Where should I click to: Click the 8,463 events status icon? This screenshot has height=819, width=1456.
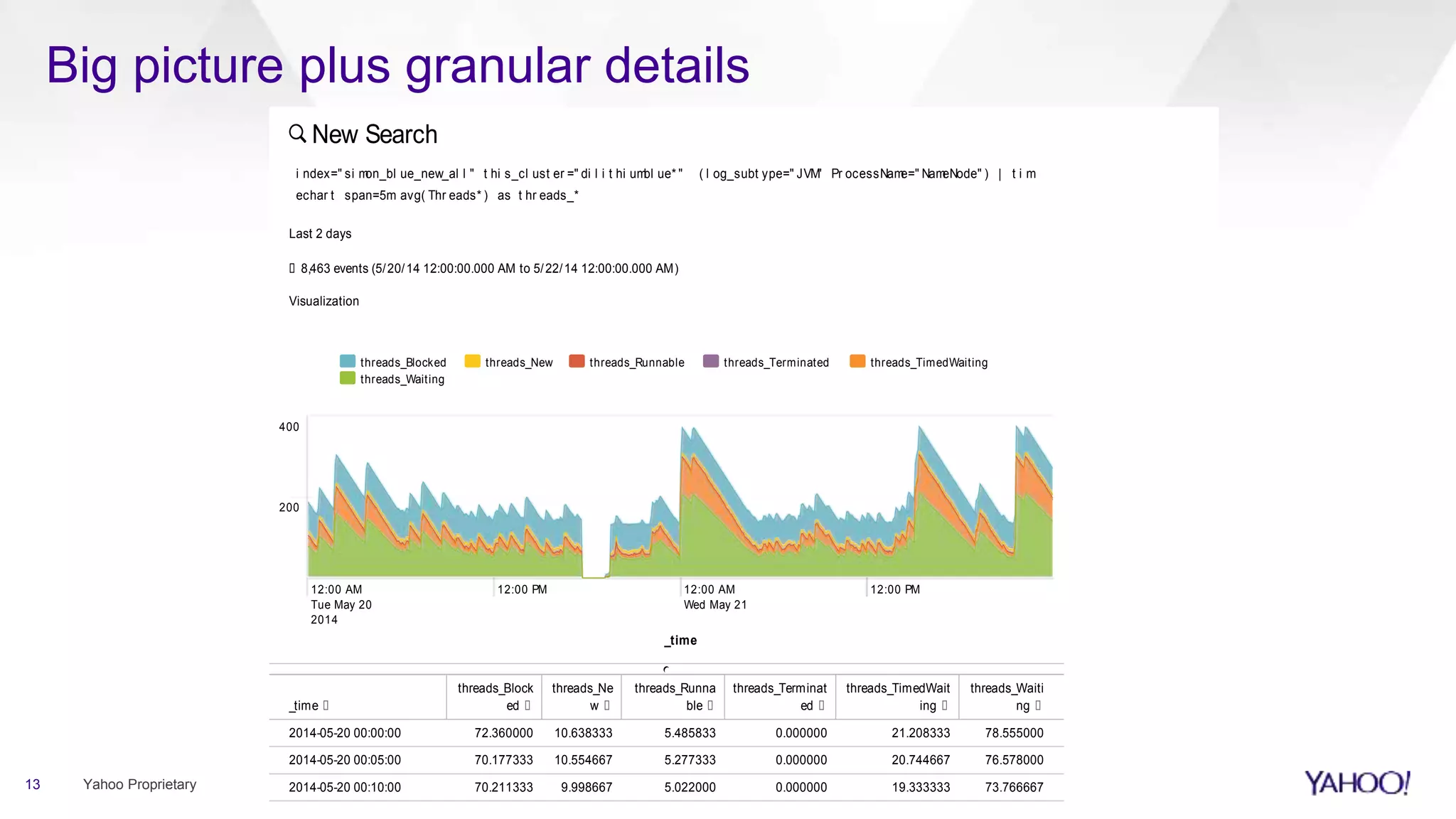[291, 268]
